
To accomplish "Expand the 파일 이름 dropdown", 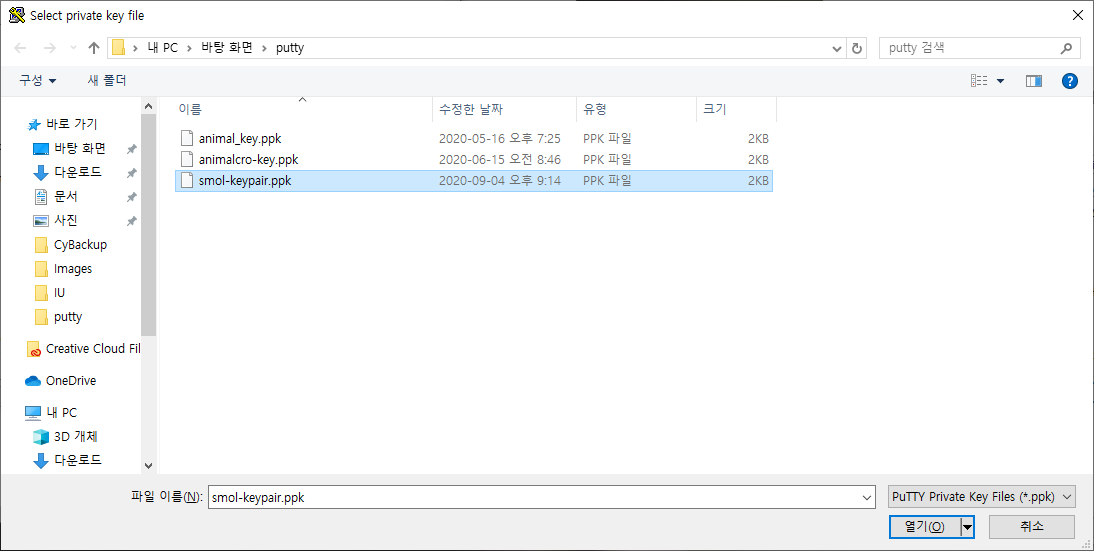I will pos(867,497).
